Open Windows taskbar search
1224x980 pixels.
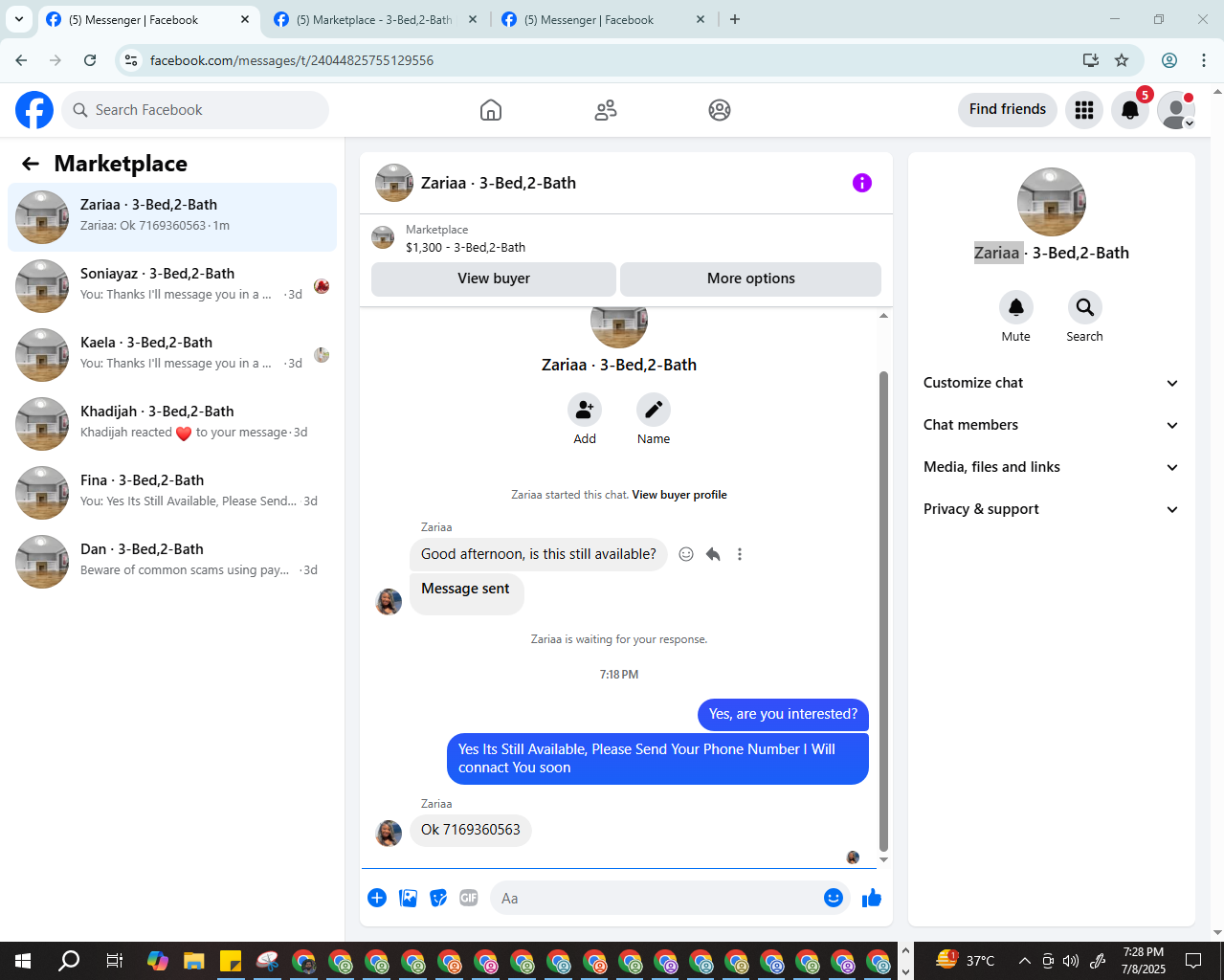click(69, 961)
